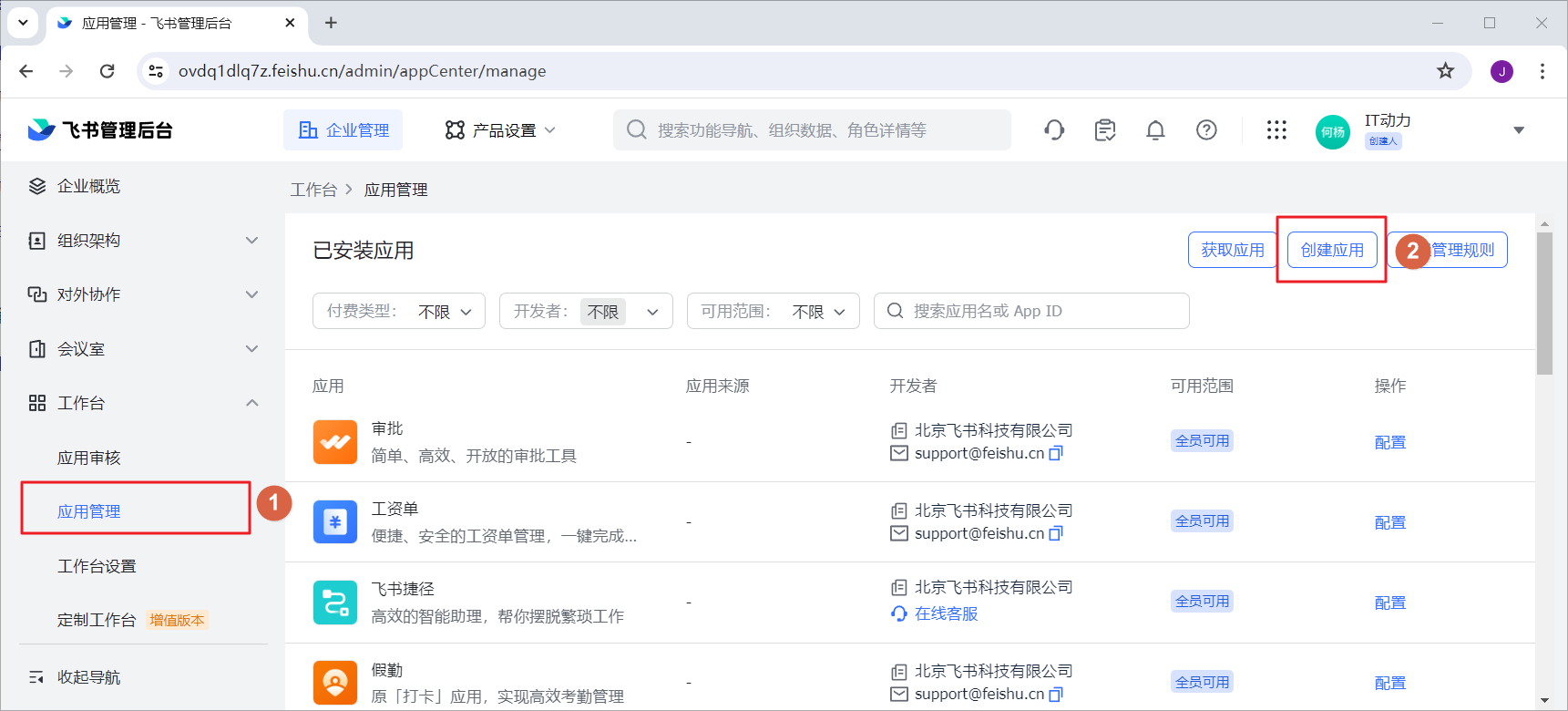Open the 产品设置 menu

[x=500, y=130]
